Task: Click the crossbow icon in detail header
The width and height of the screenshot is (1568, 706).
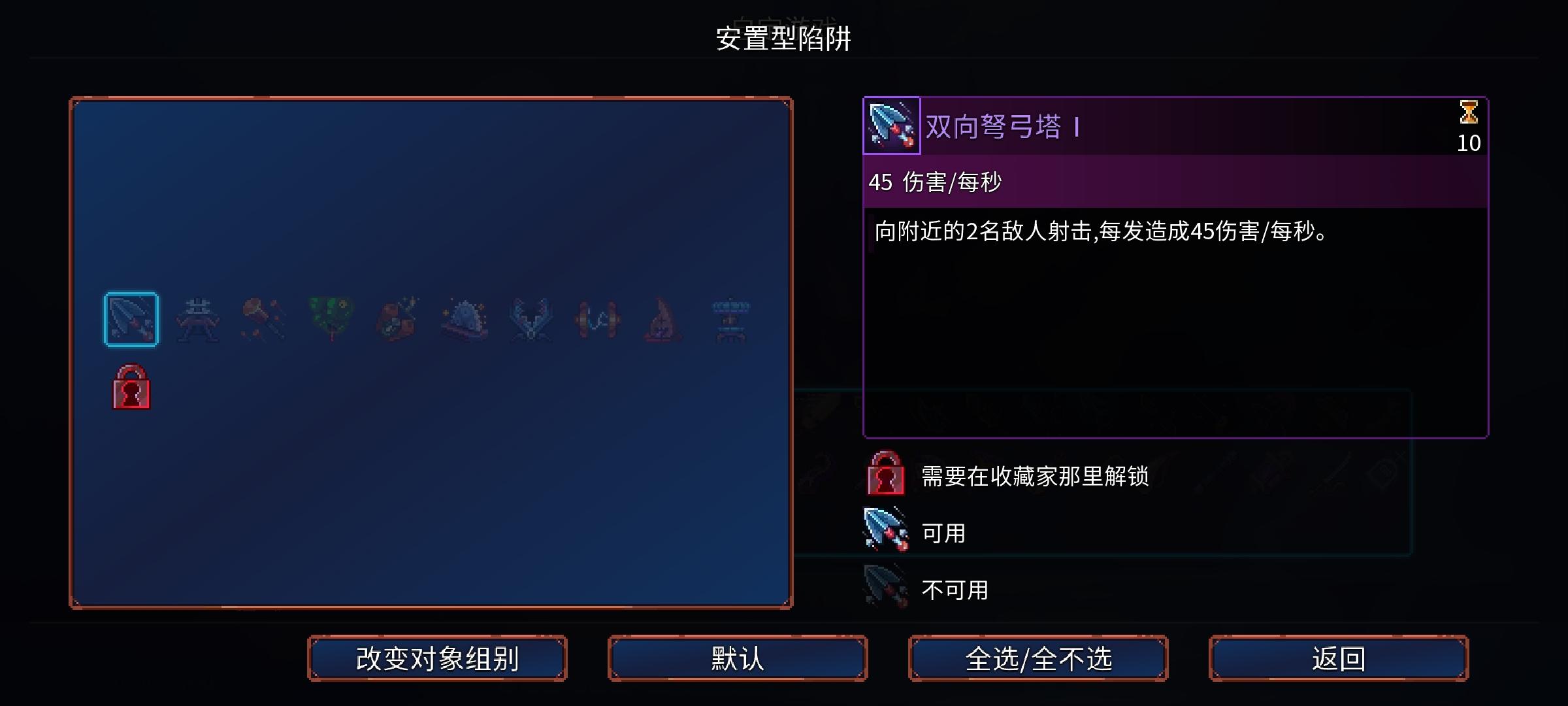Action: pyautogui.click(x=892, y=126)
